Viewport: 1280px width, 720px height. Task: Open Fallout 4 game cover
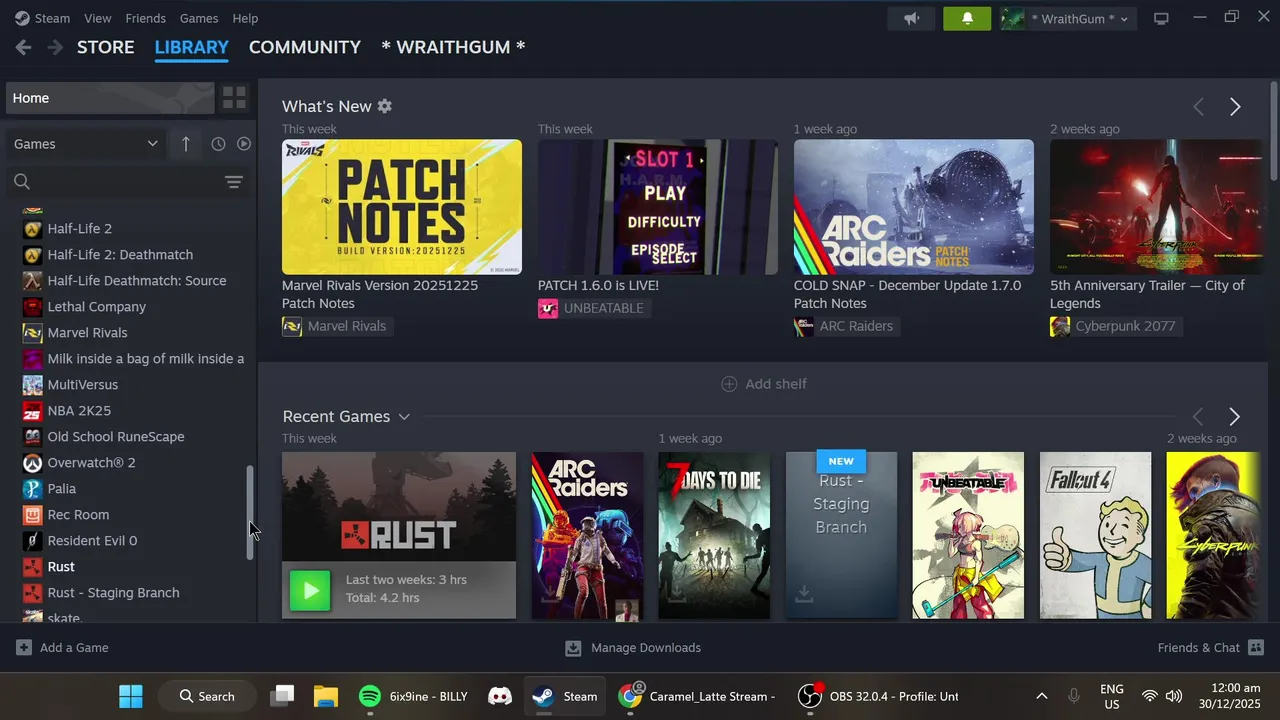pos(1095,535)
